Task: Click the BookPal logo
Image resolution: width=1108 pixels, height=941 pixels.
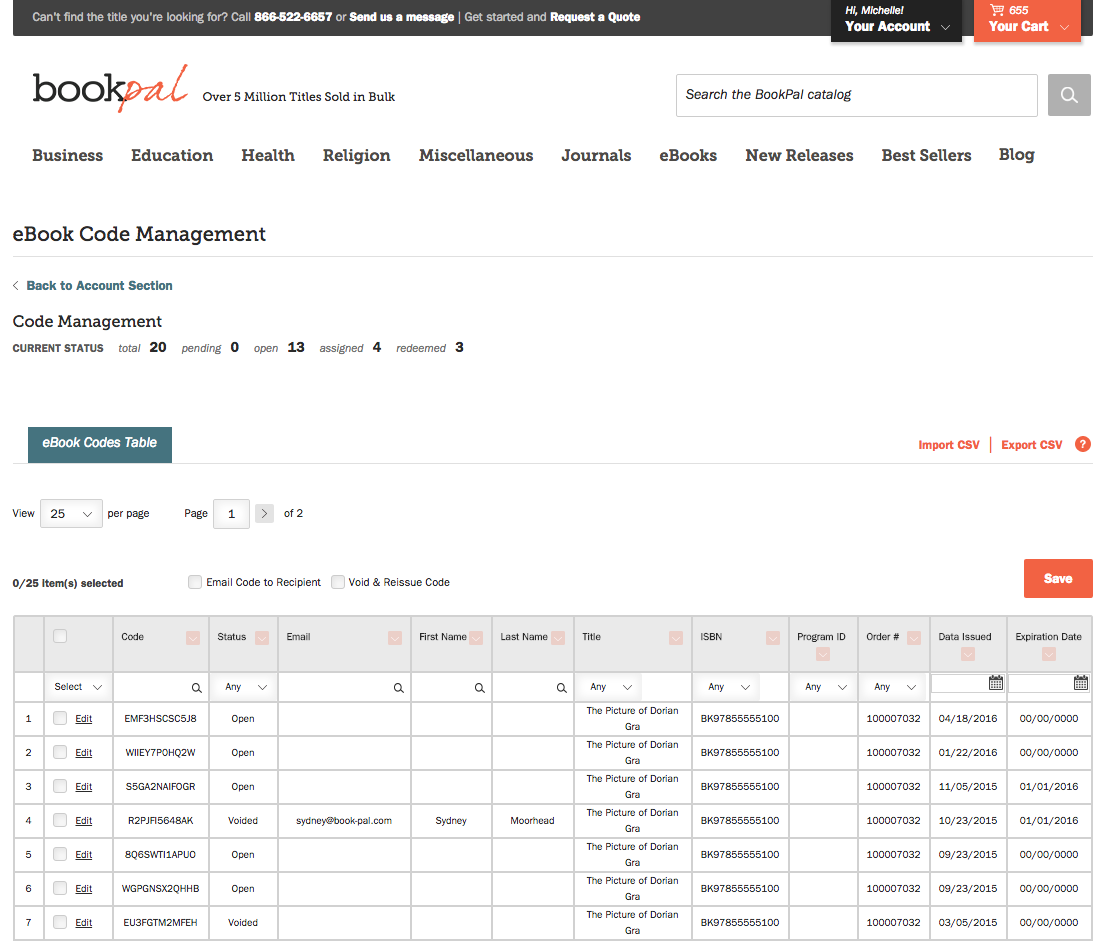Action: tap(110, 89)
